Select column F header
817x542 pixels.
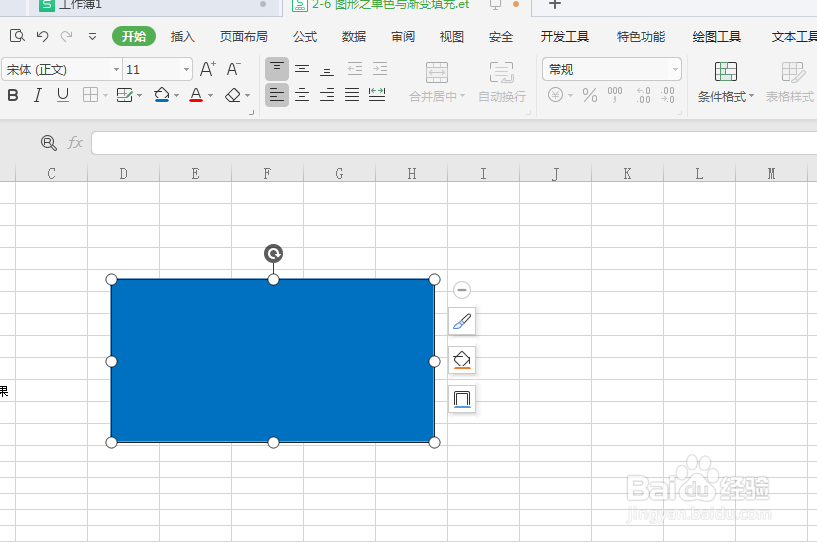click(x=267, y=174)
